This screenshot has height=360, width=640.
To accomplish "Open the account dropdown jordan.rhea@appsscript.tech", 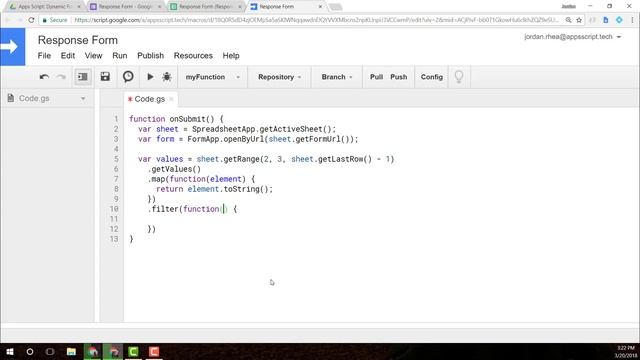I will [x=572, y=37].
